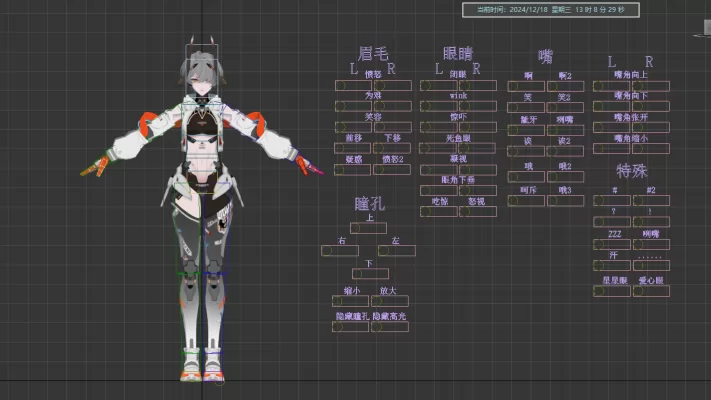This screenshot has height=400, width=711.
Task: Toggle the 星星眼 star eyes control
Action: [x=598, y=292]
